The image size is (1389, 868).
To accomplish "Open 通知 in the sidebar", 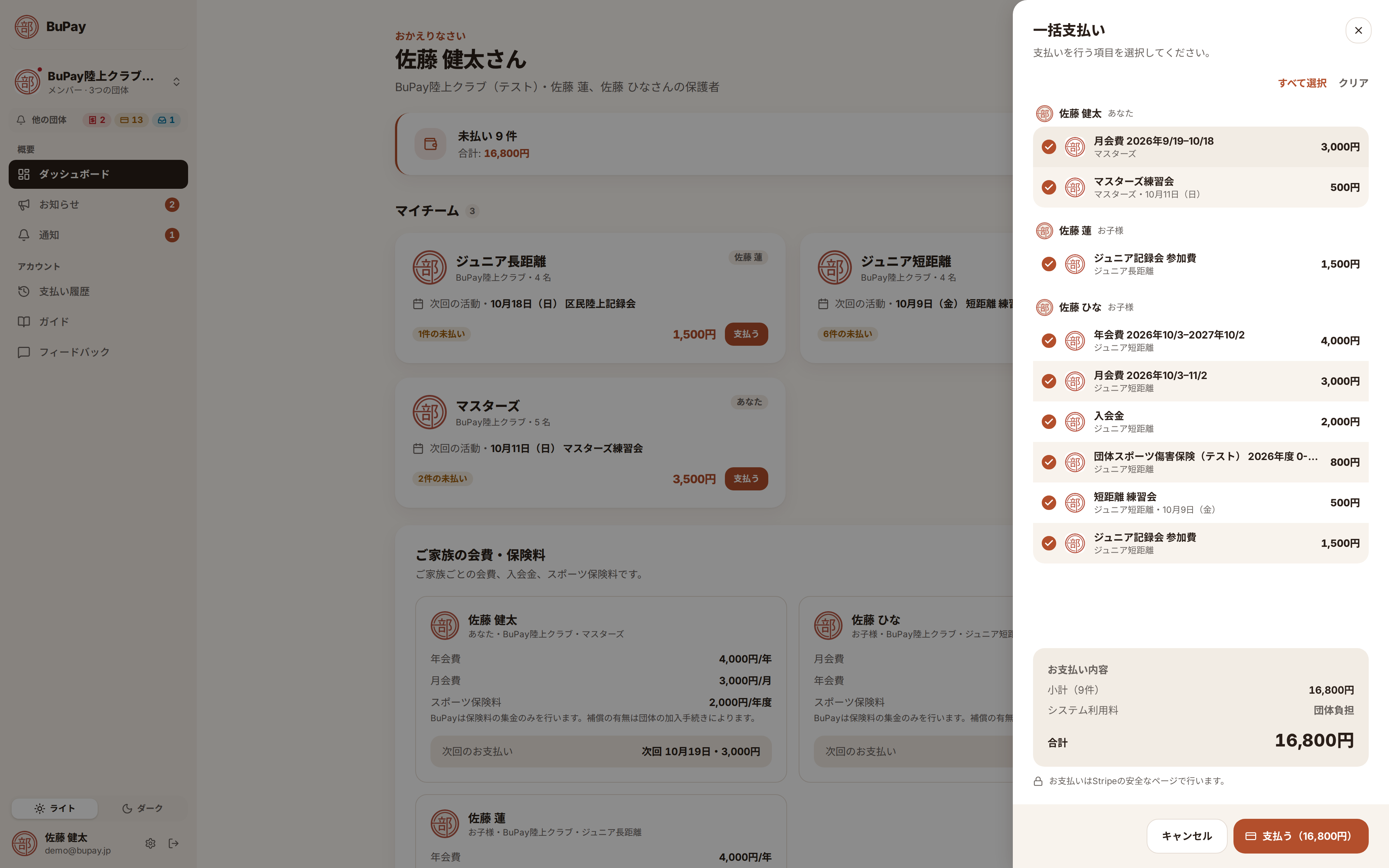I will pos(98,235).
